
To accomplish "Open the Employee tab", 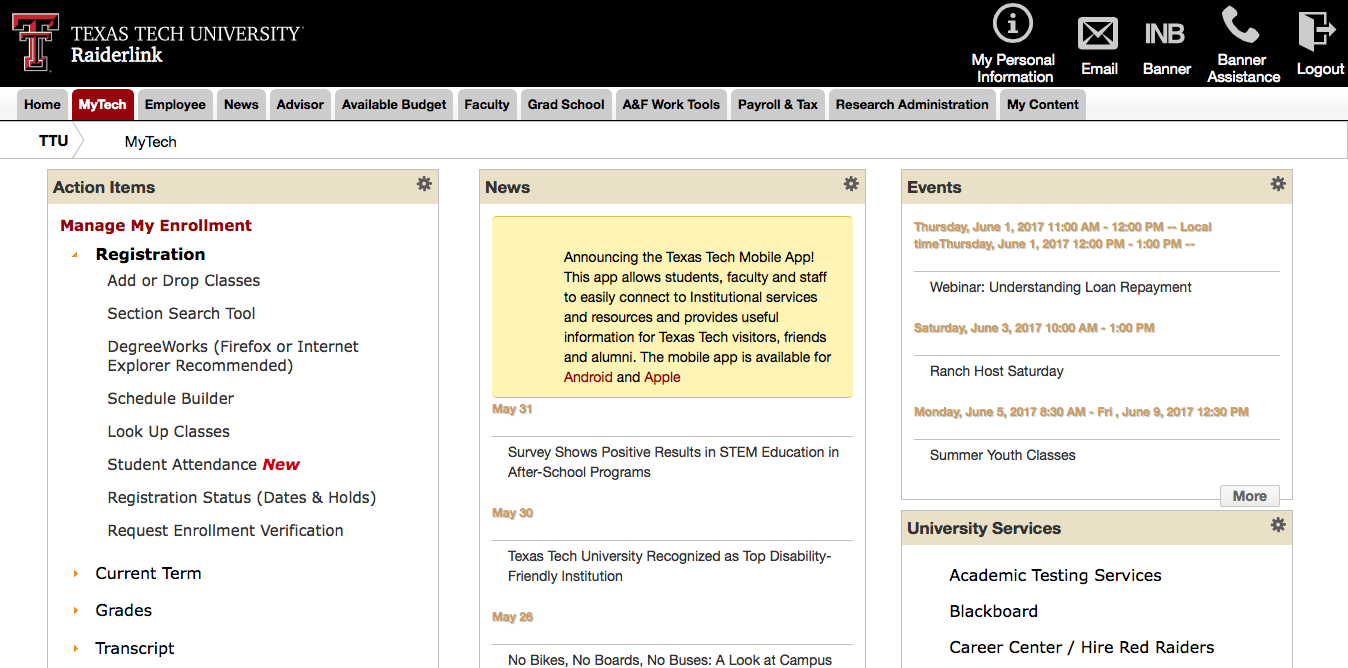I will (175, 105).
